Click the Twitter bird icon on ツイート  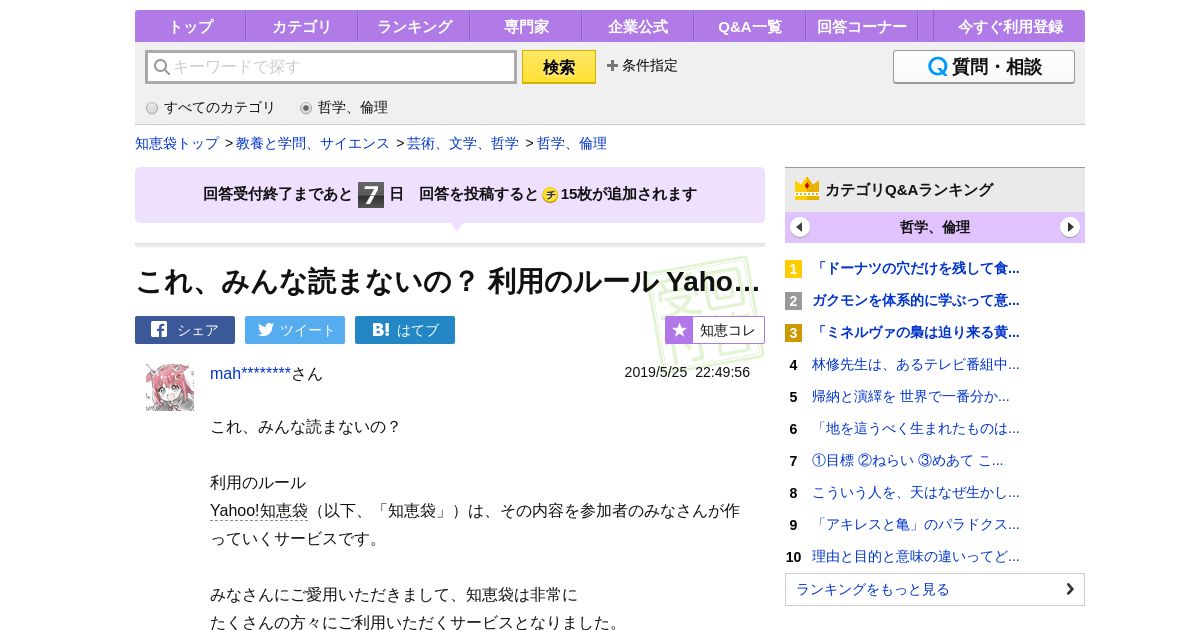[x=266, y=330]
